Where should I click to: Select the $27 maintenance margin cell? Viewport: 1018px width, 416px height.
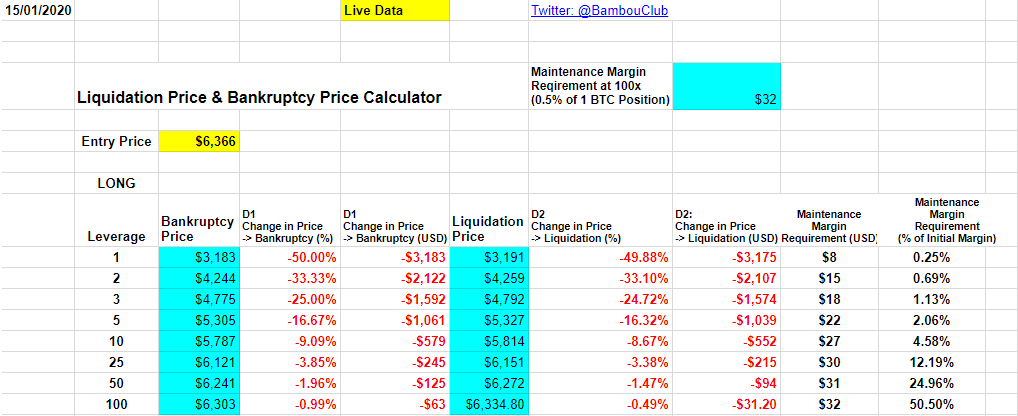tap(829, 341)
